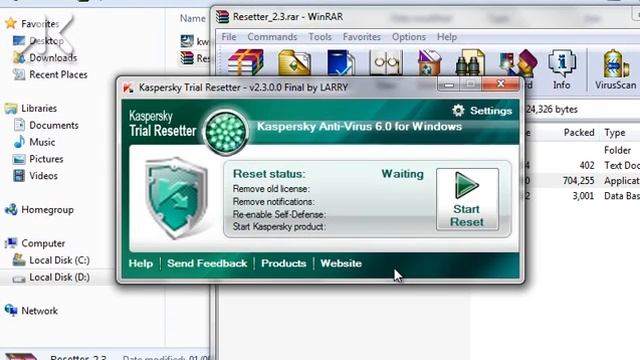Visit the Website link
640x360 pixels.
point(341,263)
